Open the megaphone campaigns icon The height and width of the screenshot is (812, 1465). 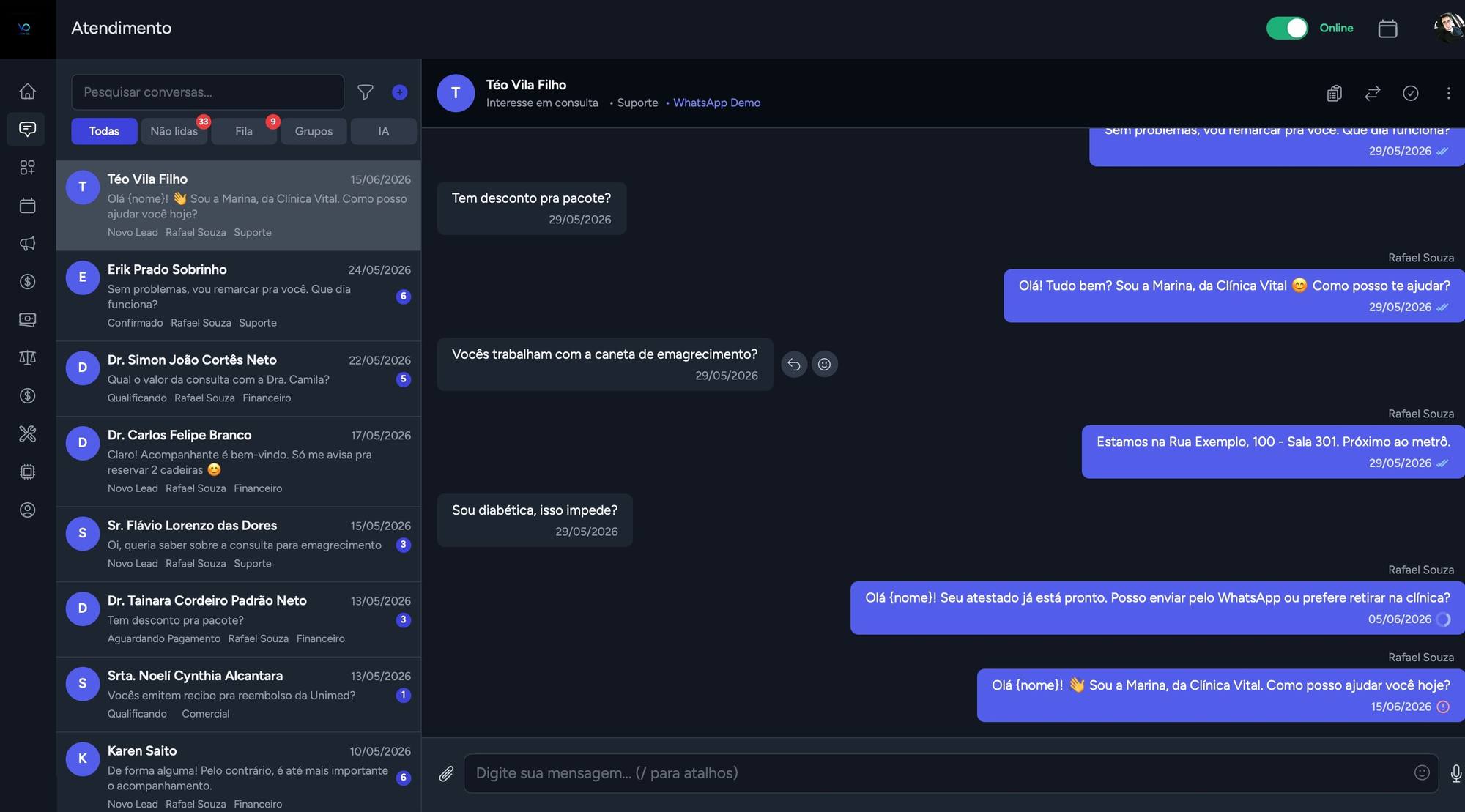coord(27,244)
